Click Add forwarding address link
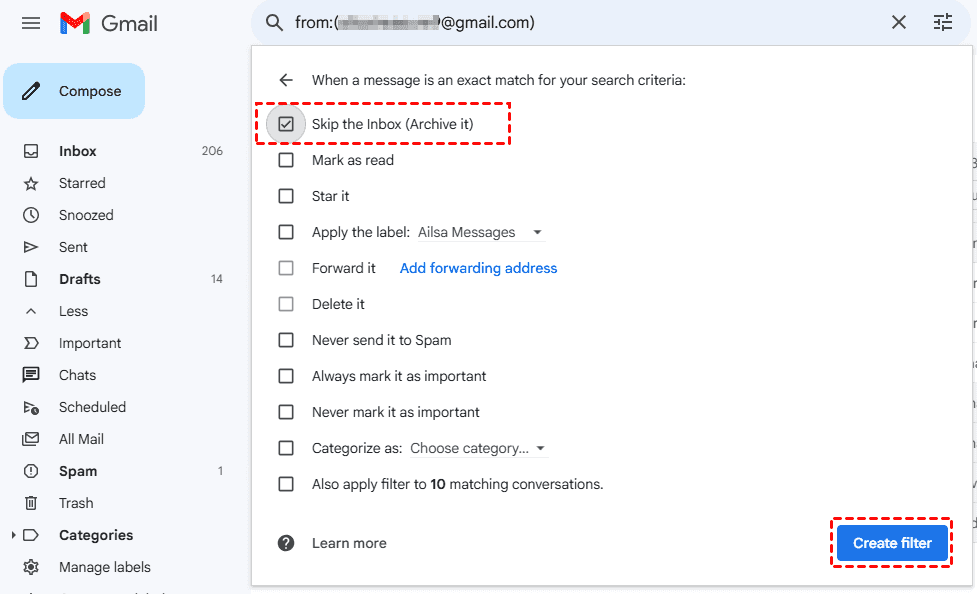The width and height of the screenshot is (977, 594). tap(478, 268)
